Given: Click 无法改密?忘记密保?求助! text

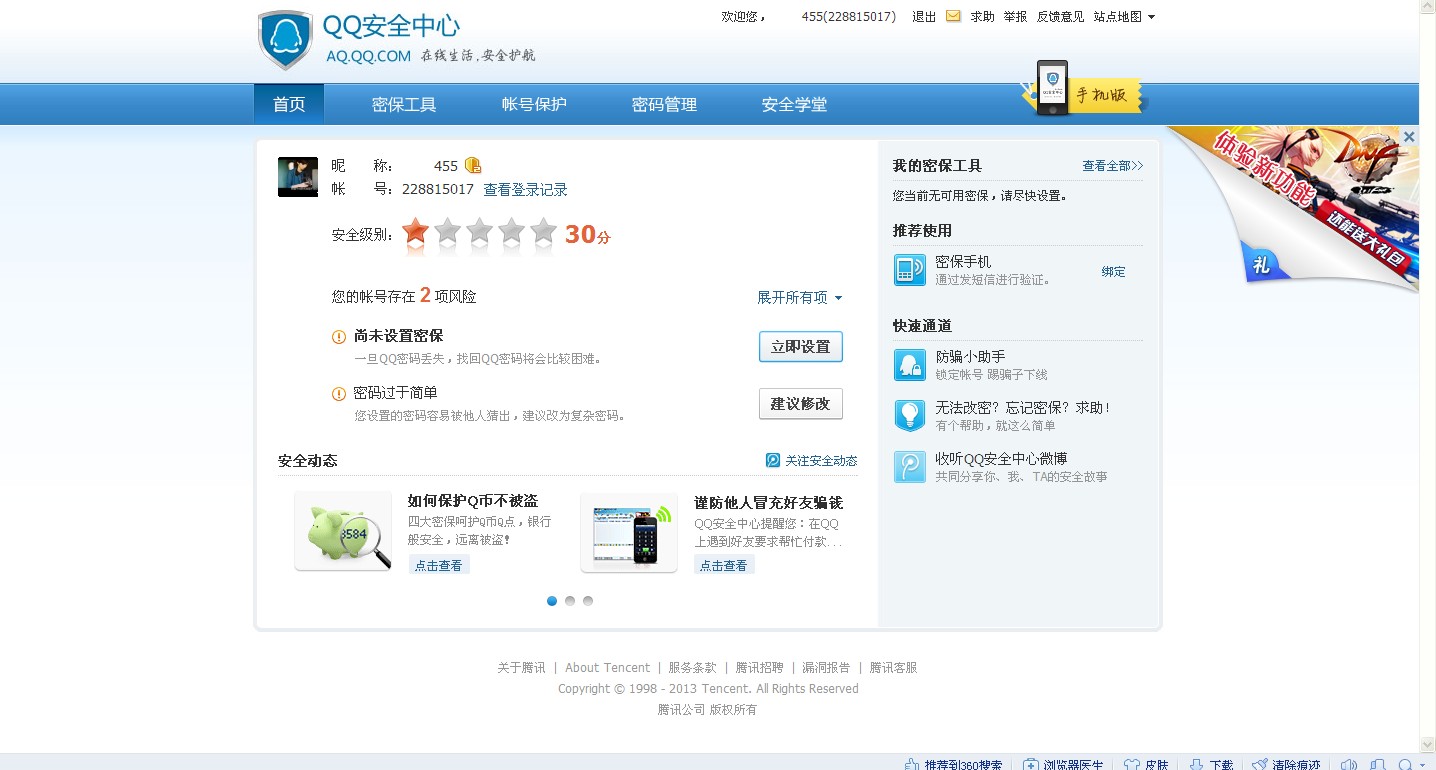Looking at the screenshot, I should [1023, 408].
